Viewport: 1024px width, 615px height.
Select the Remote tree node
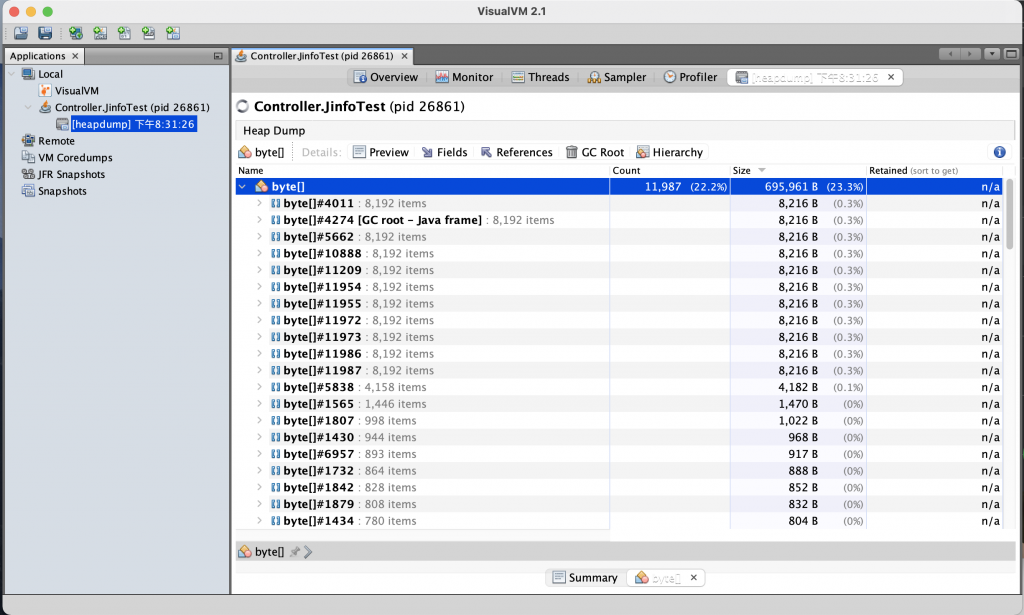pos(56,141)
